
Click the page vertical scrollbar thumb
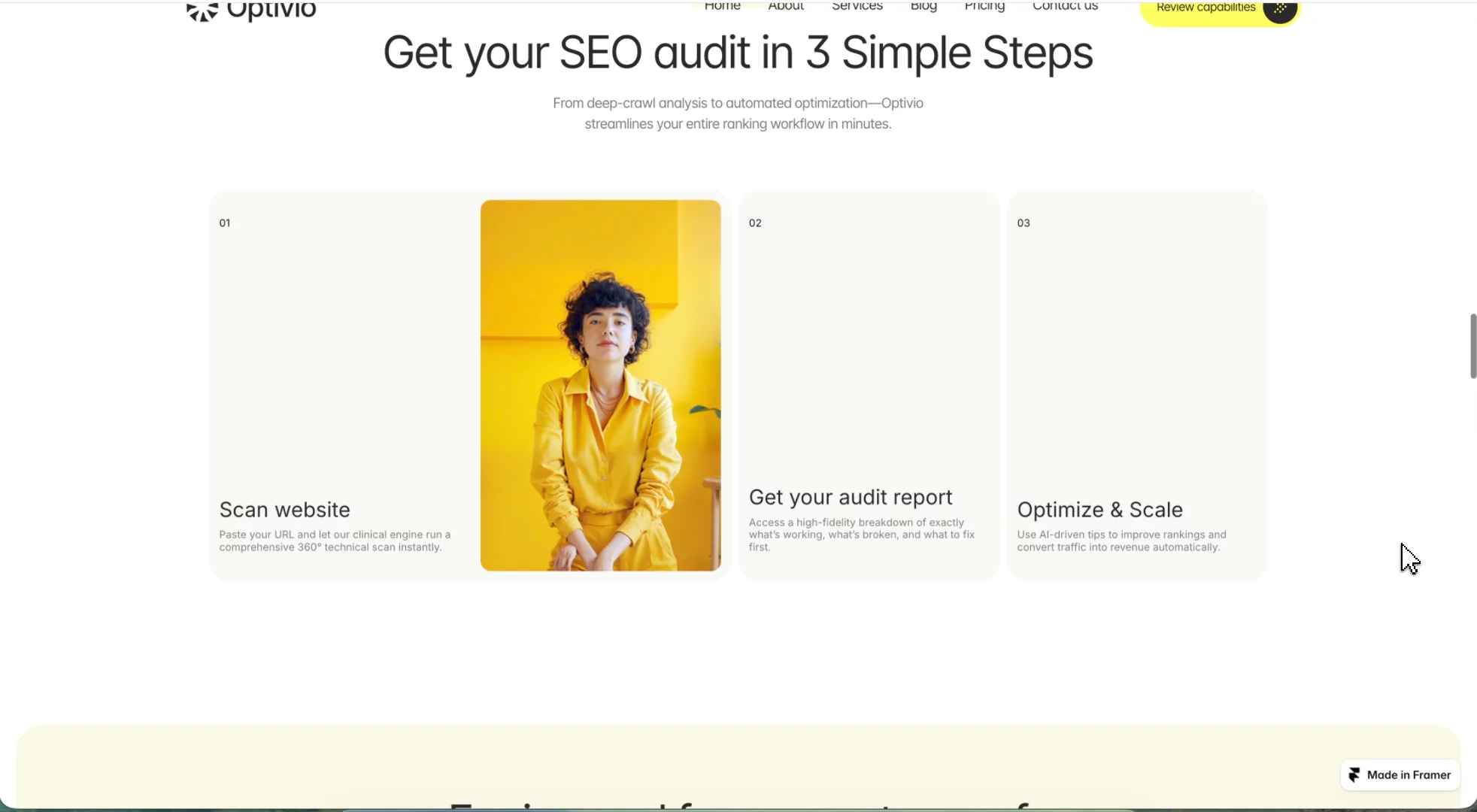pos(1473,346)
